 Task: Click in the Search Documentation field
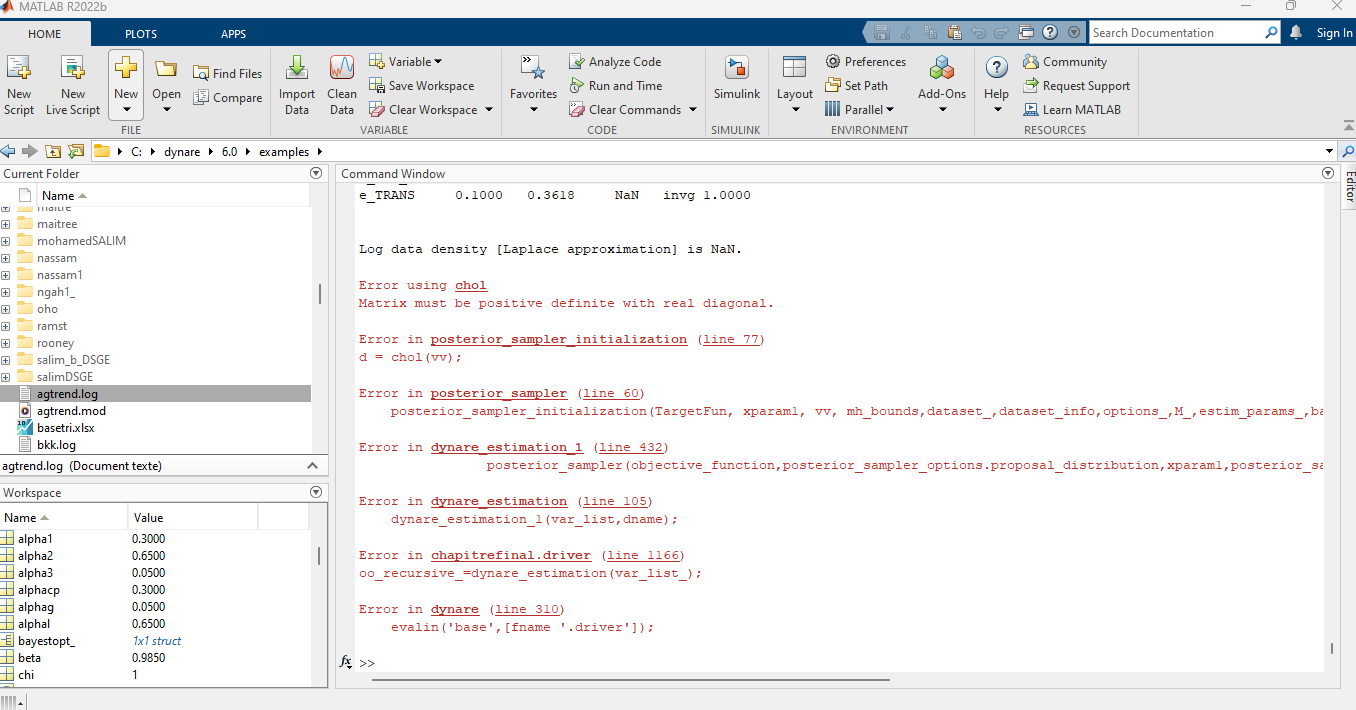[1177, 32]
